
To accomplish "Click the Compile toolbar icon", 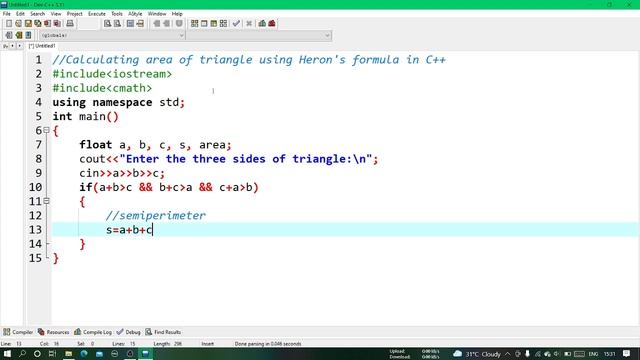I will pyautogui.click(x=194, y=24).
